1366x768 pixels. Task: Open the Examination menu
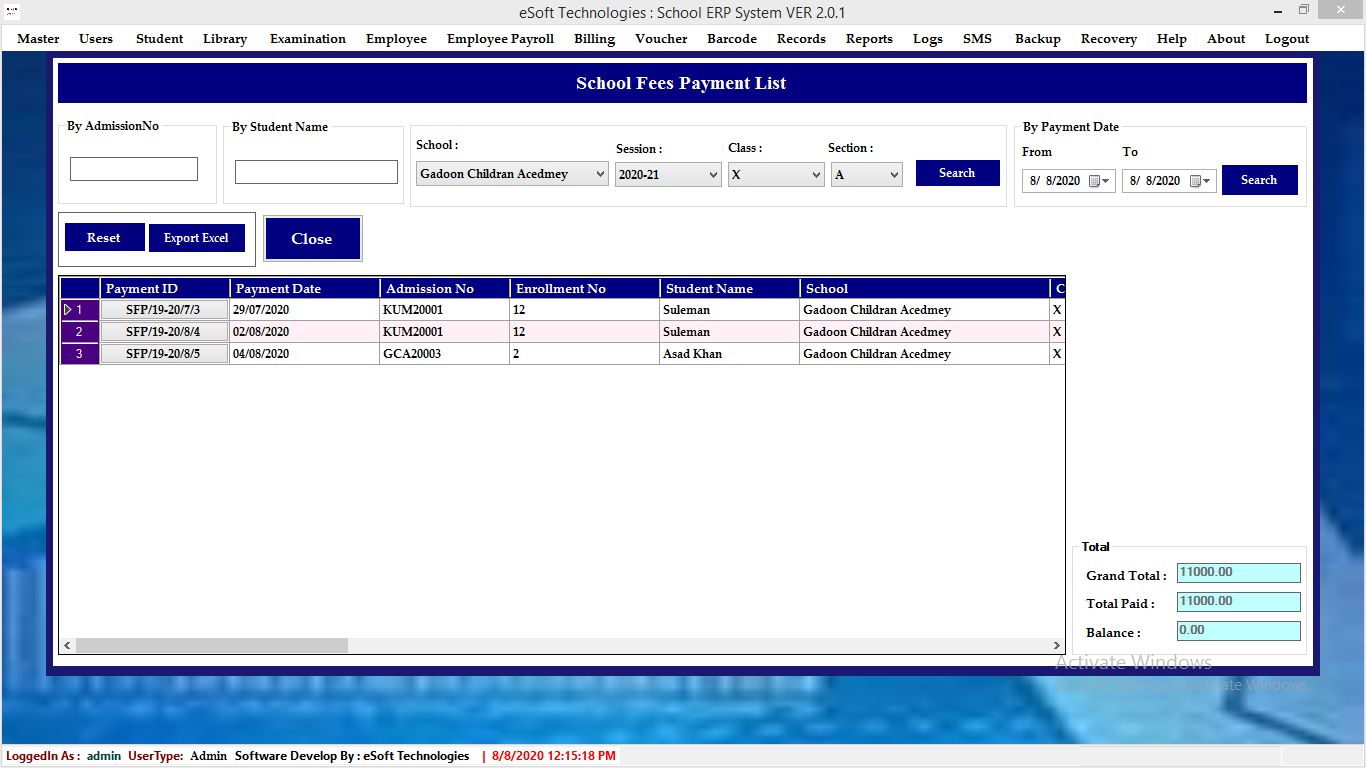tap(308, 39)
